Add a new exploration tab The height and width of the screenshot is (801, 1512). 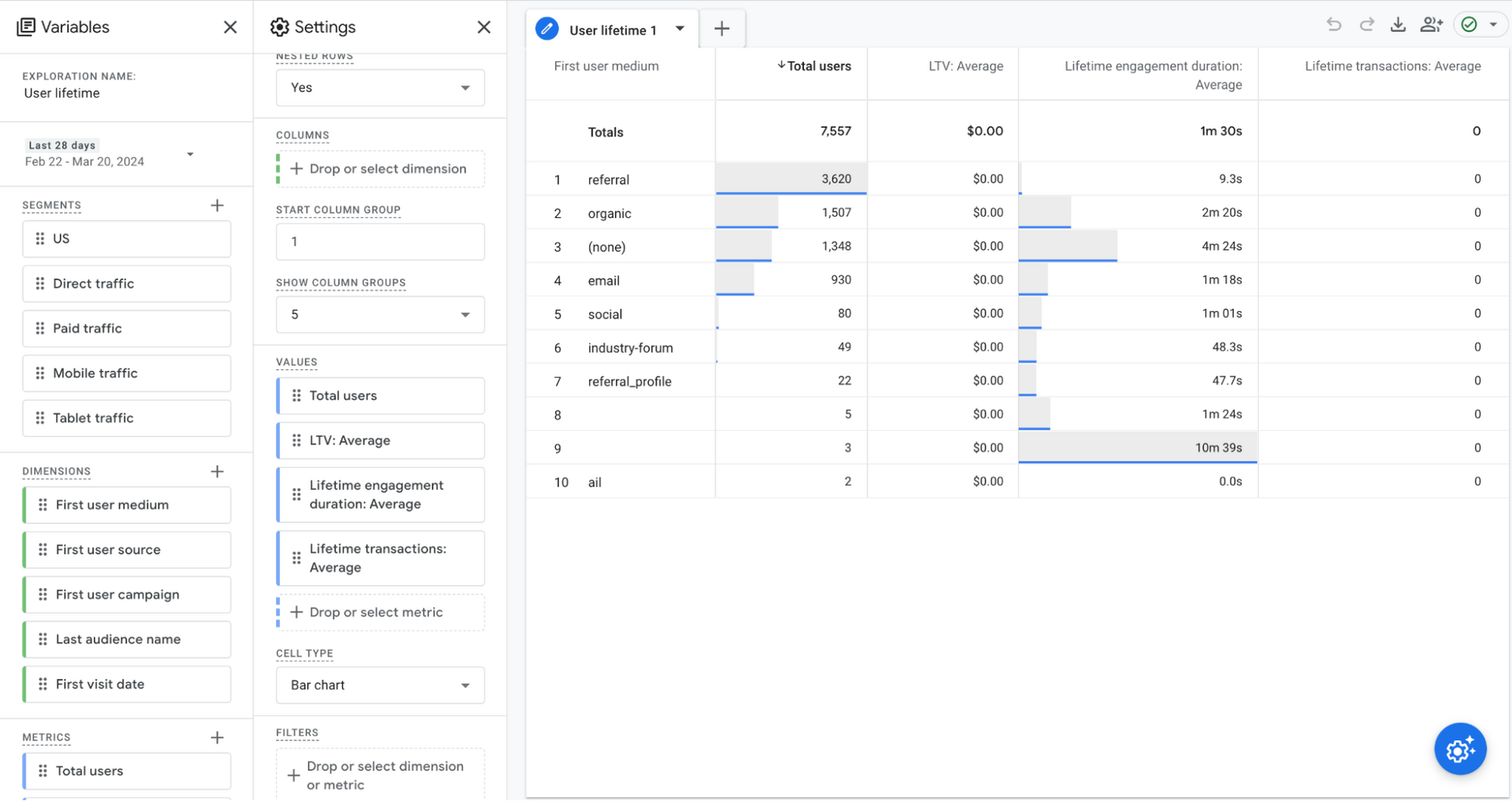721,29
